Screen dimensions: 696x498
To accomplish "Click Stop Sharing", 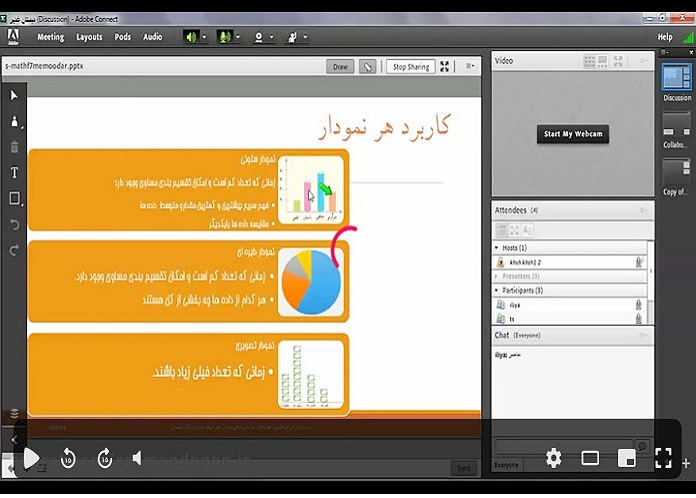I will (x=411, y=67).
